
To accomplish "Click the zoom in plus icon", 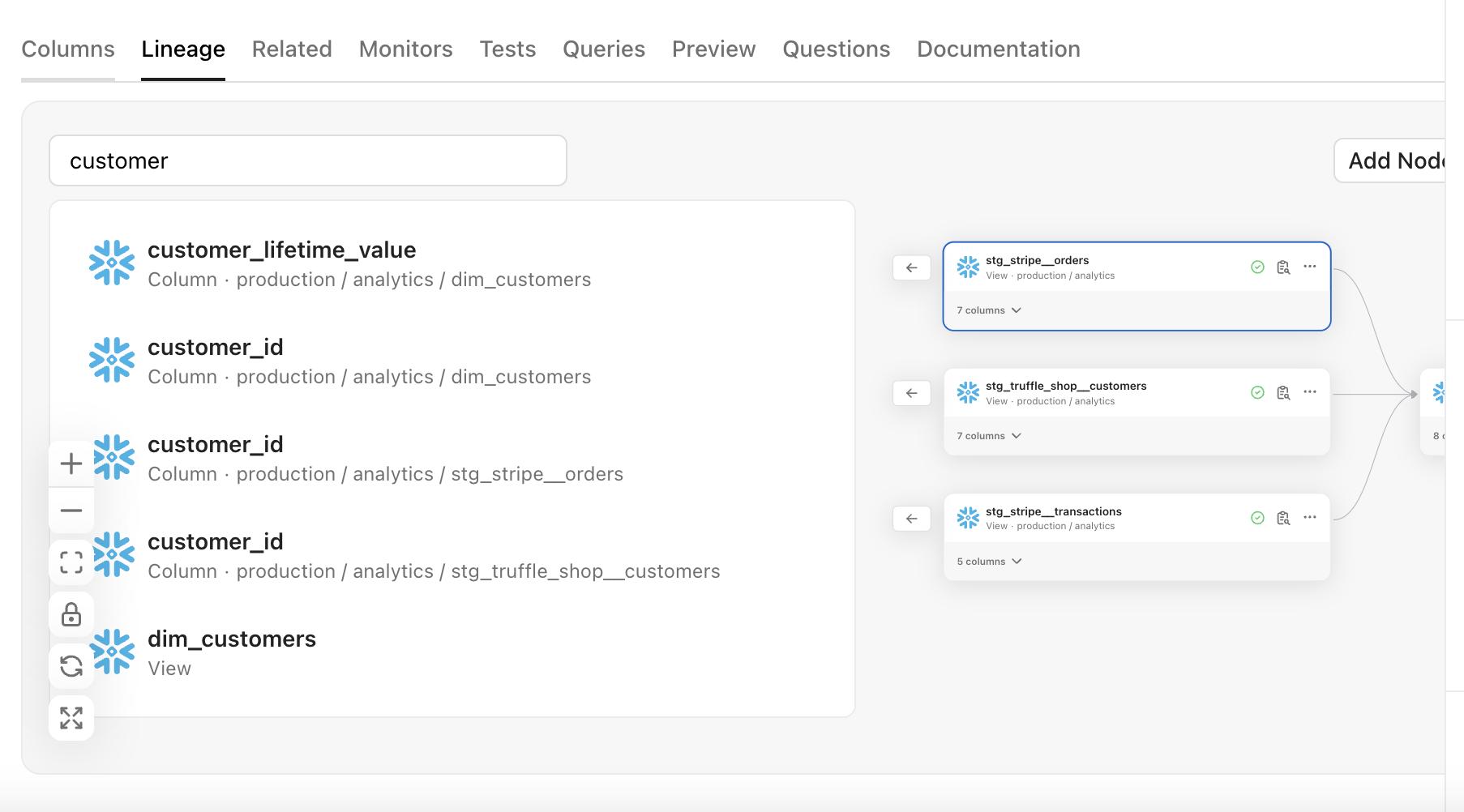I will pyautogui.click(x=71, y=464).
